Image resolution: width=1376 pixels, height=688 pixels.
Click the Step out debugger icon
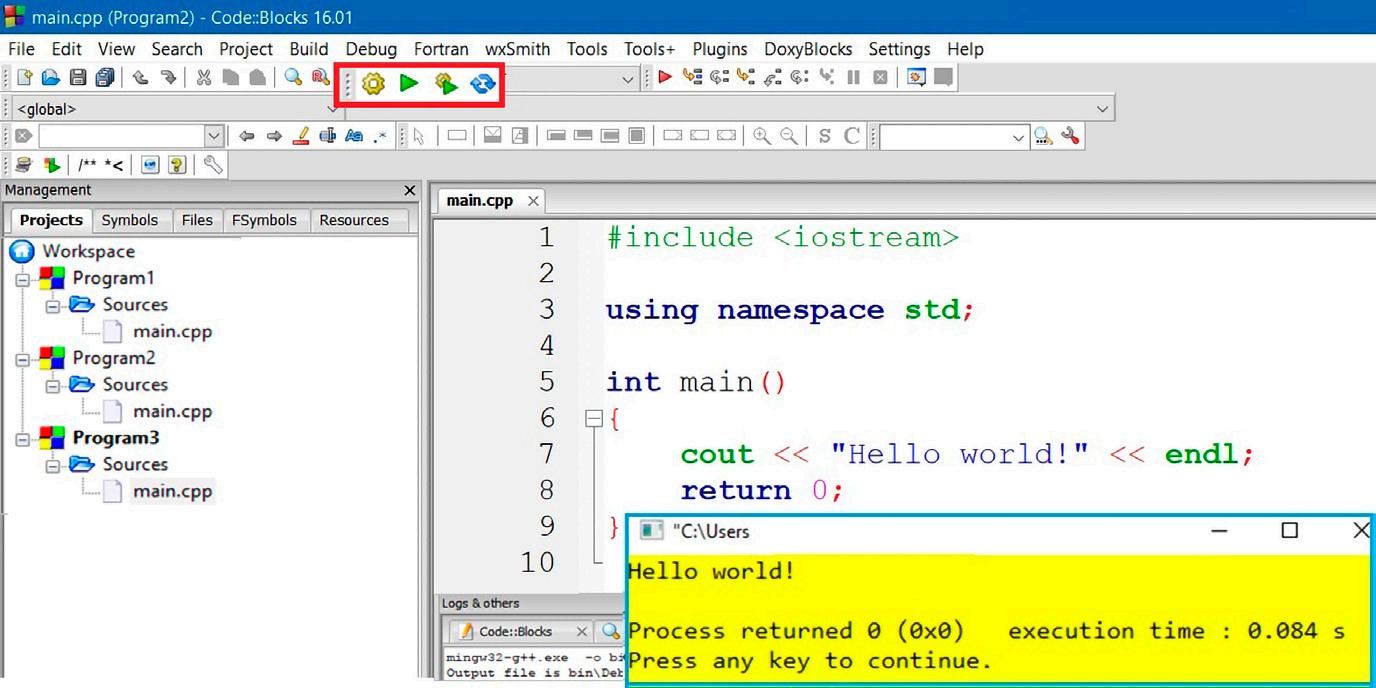772,77
